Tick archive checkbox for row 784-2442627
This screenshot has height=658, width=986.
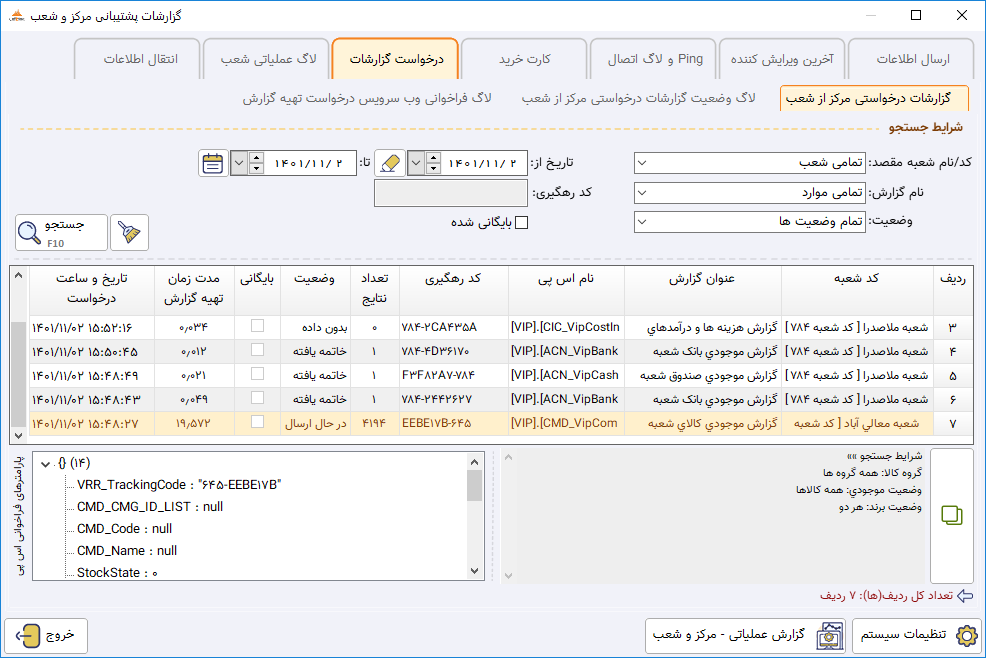[x=257, y=398]
